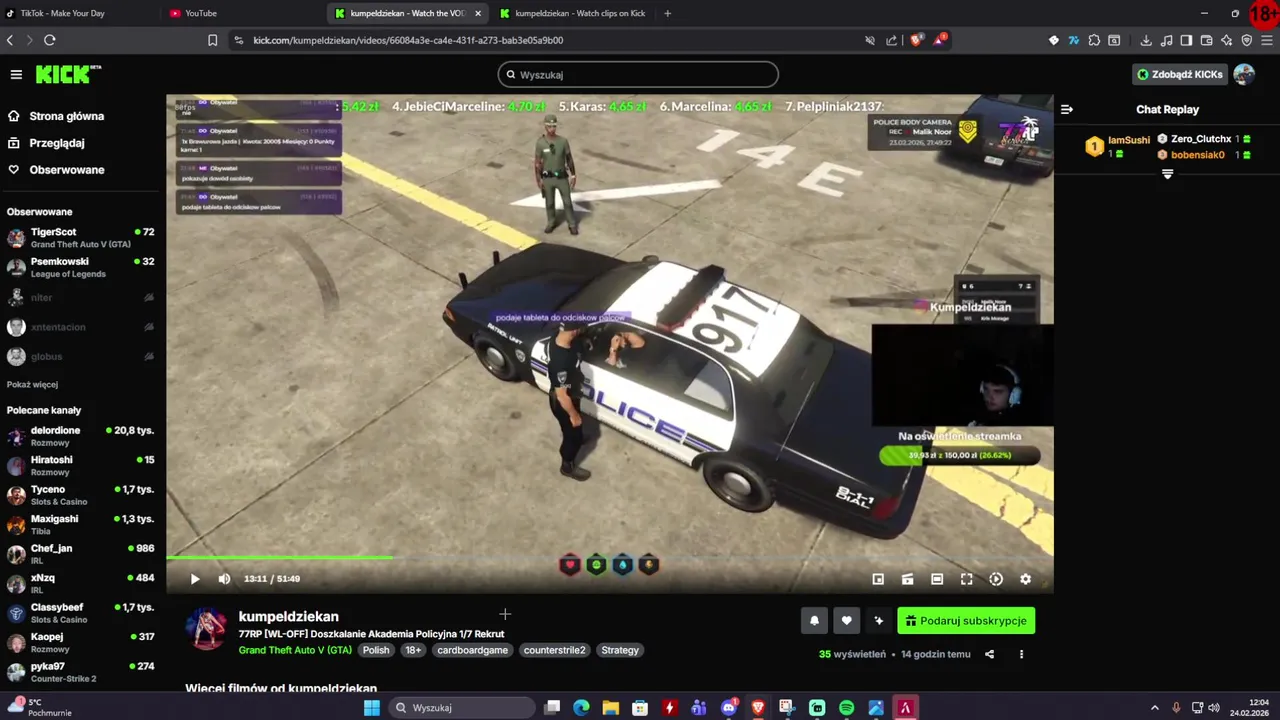Open kumpeldziekan channel avatar
The height and width of the screenshot is (720, 1280).
tap(206, 629)
